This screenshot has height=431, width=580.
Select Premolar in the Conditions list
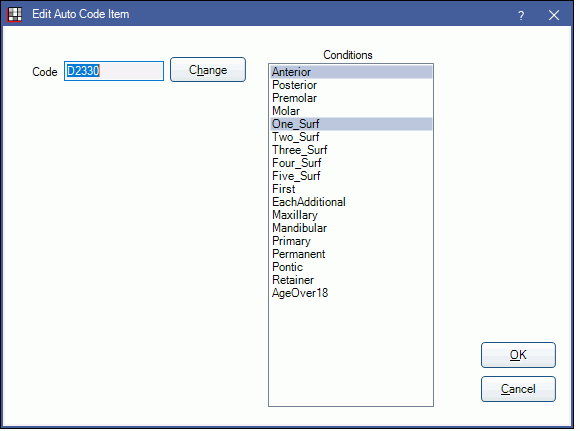(x=351, y=98)
